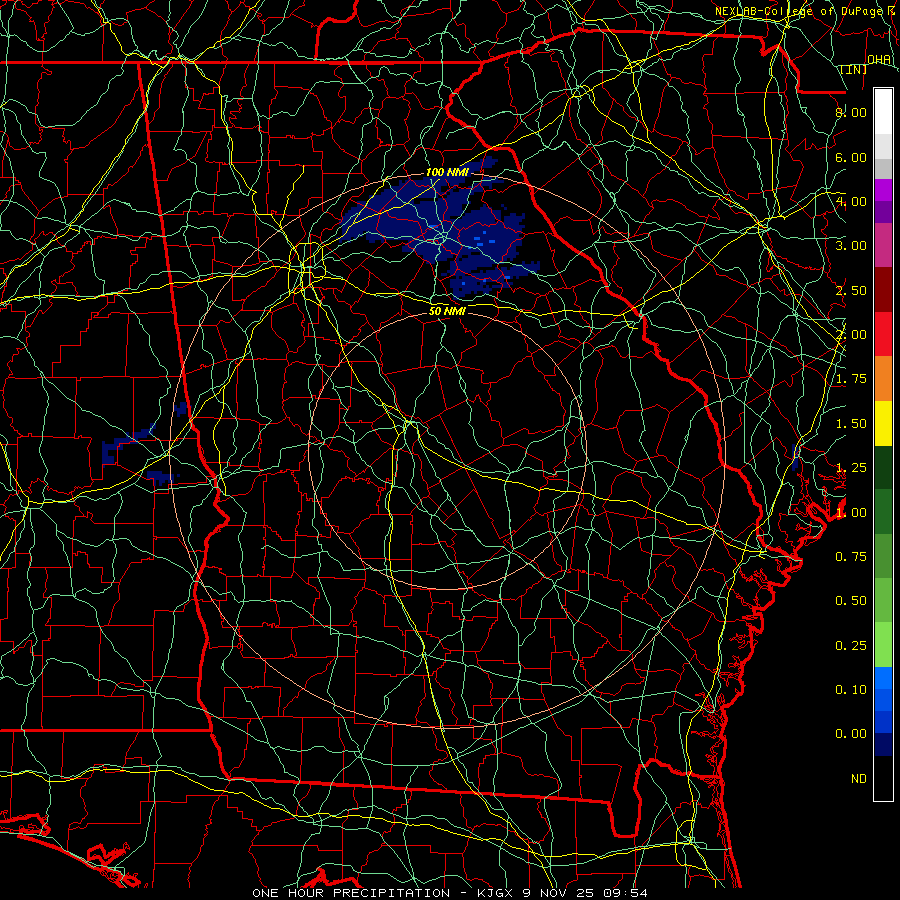Click the 2.50 legend value
Screen dimensions: 900x900
click(851, 290)
